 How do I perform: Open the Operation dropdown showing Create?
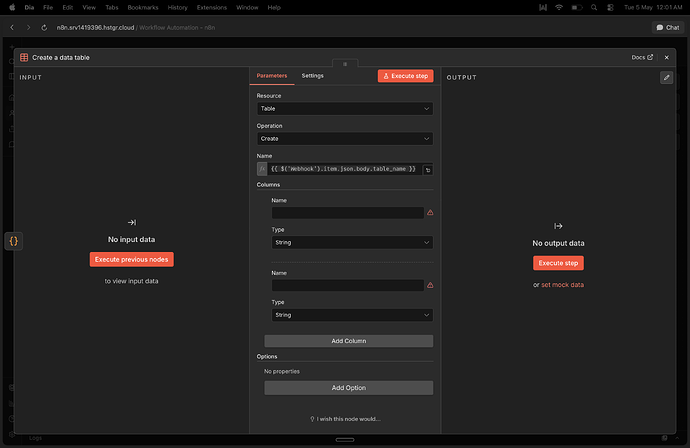coord(345,139)
